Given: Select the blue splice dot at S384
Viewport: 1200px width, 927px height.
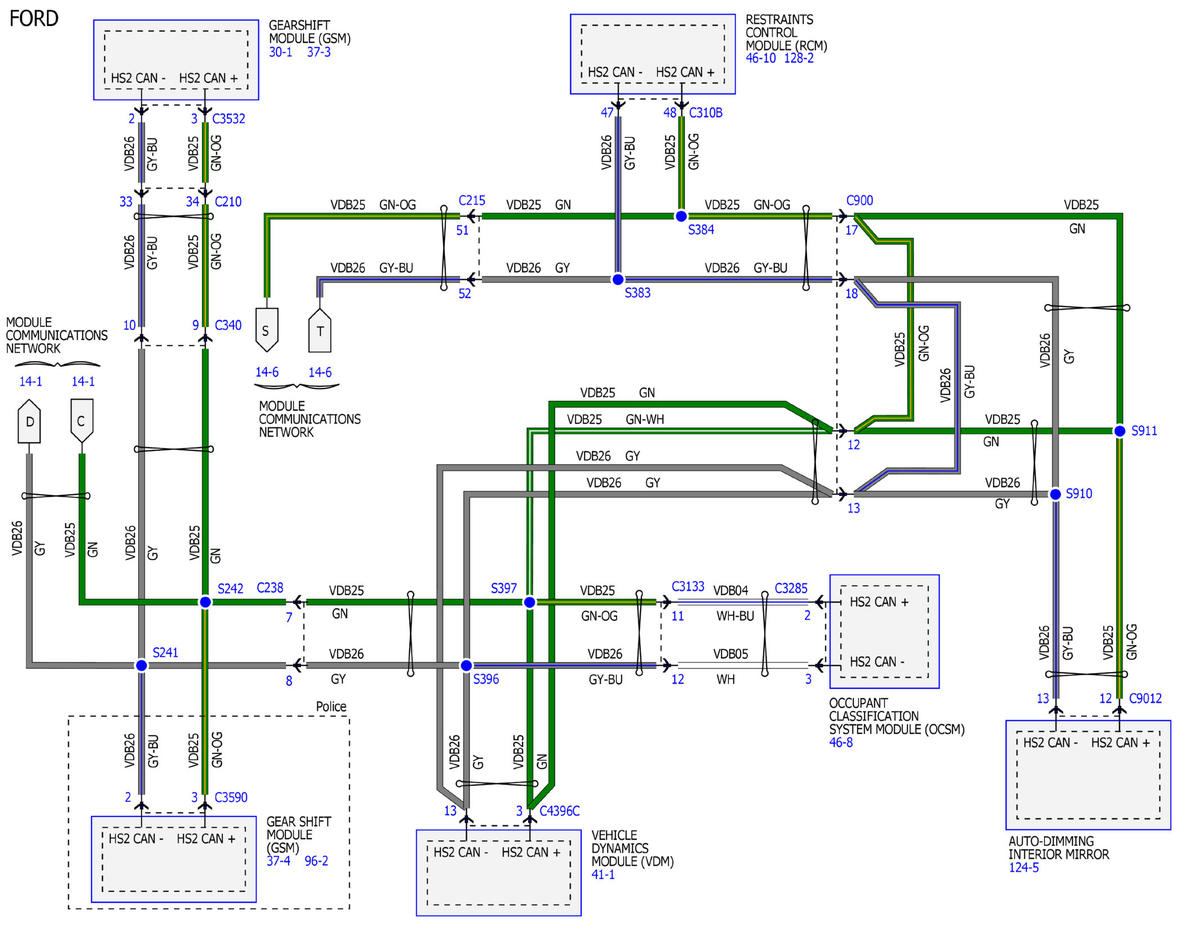Looking at the screenshot, I should pos(681,216).
